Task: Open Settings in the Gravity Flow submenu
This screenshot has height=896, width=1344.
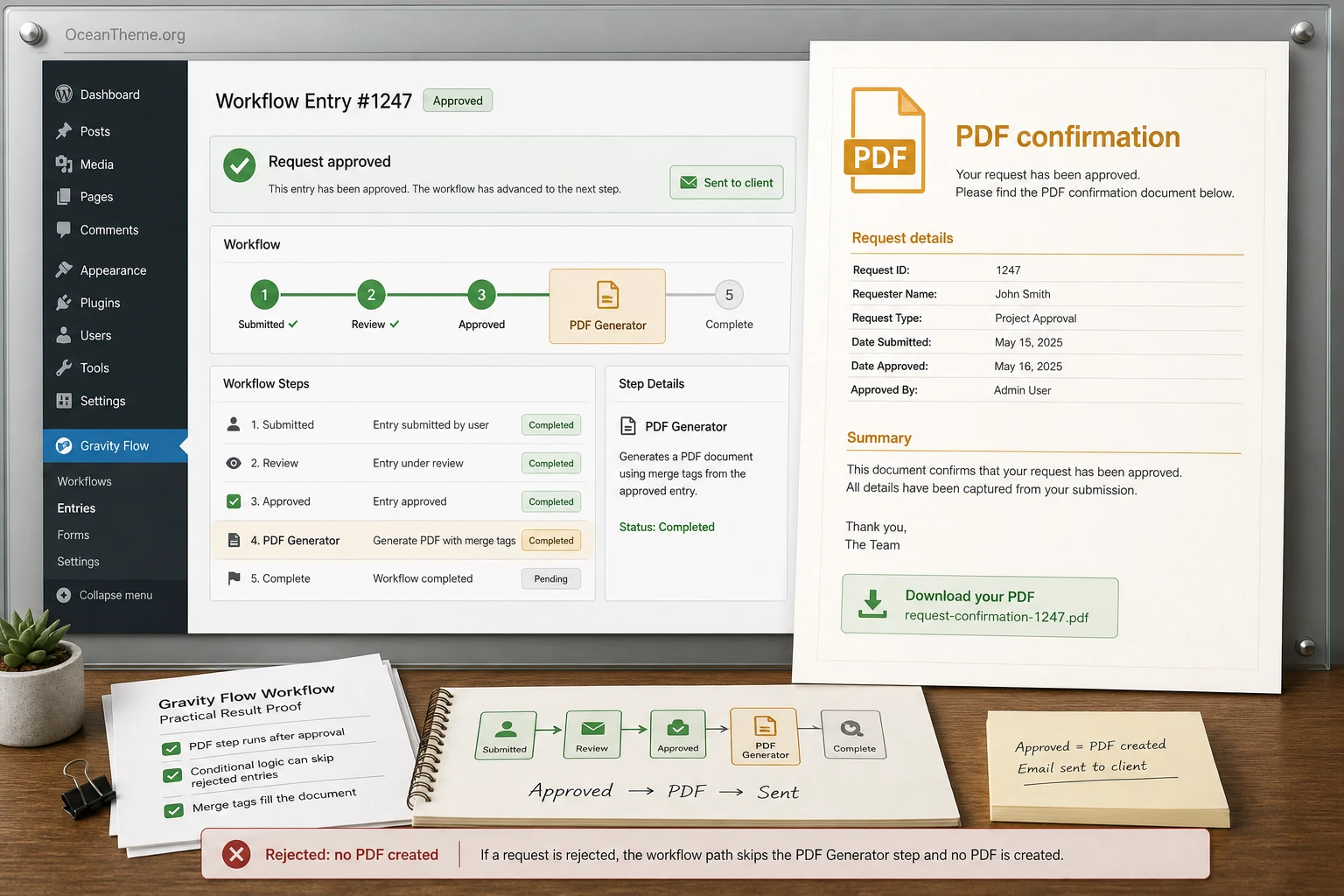Action: tap(78, 562)
